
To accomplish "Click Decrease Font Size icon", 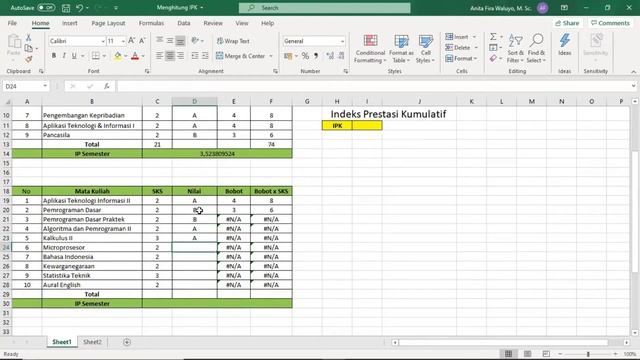I will point(142,41).
